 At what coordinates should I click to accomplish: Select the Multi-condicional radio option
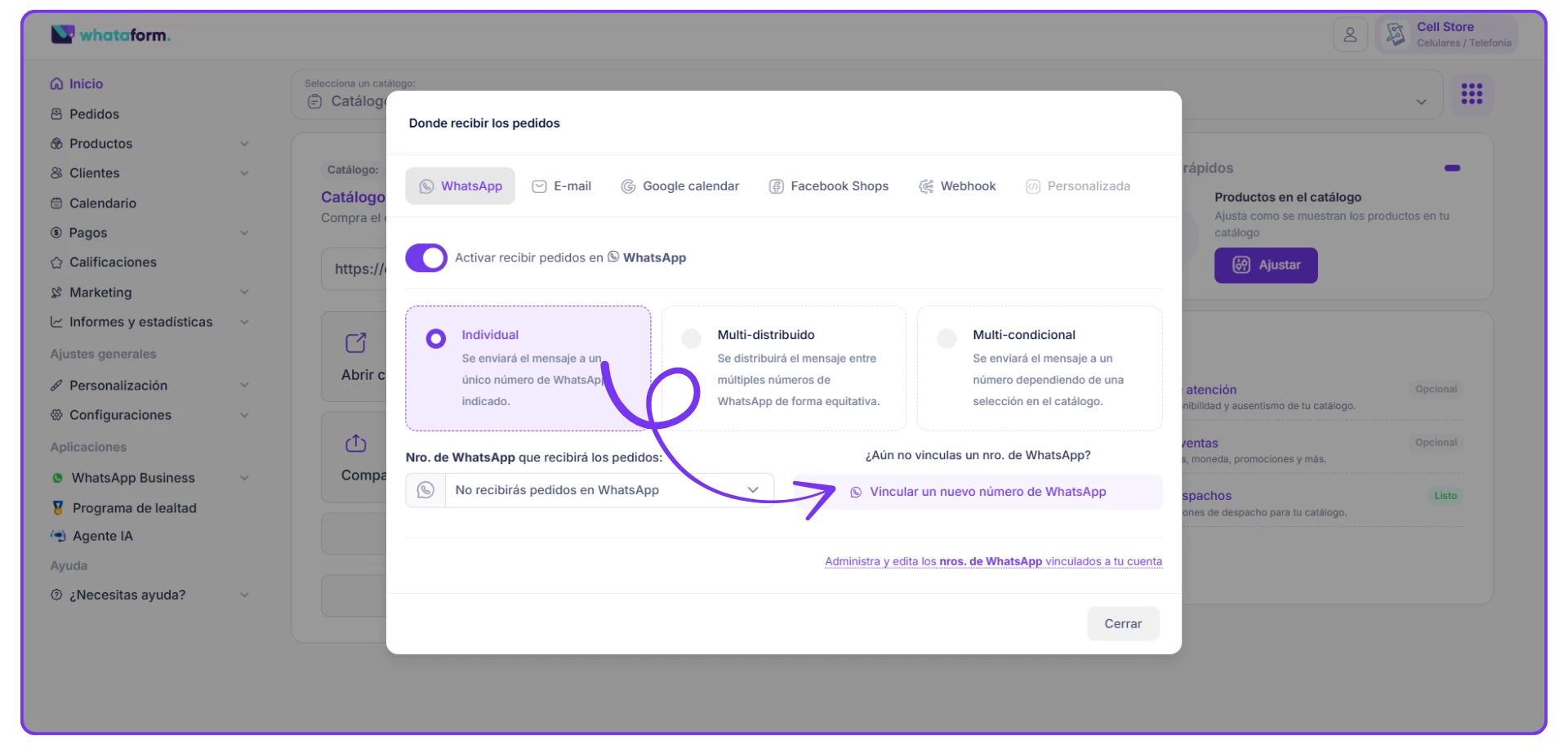pyautogui.click(x=947, y=338)
